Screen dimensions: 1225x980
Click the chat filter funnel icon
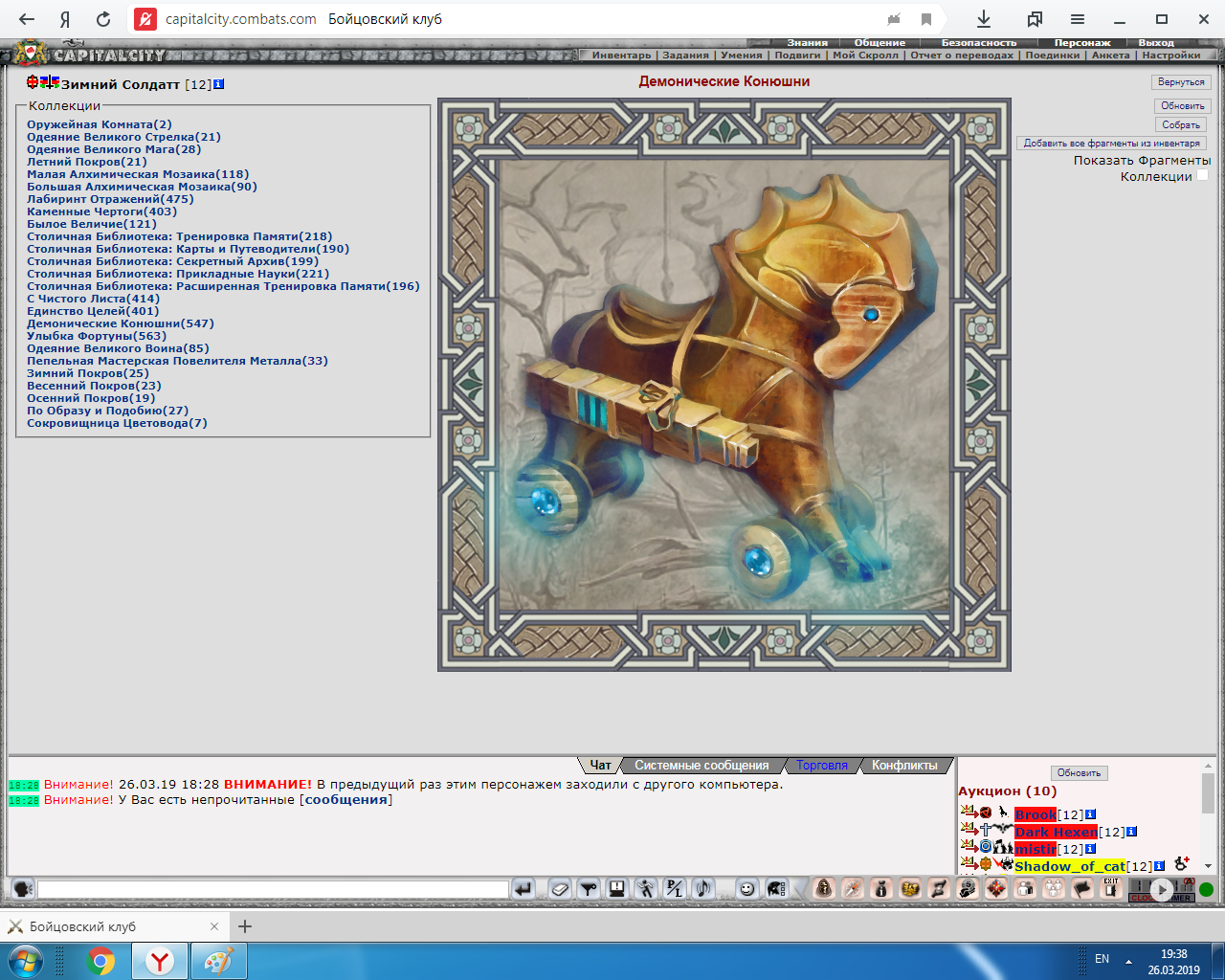(x=589, y=889)
